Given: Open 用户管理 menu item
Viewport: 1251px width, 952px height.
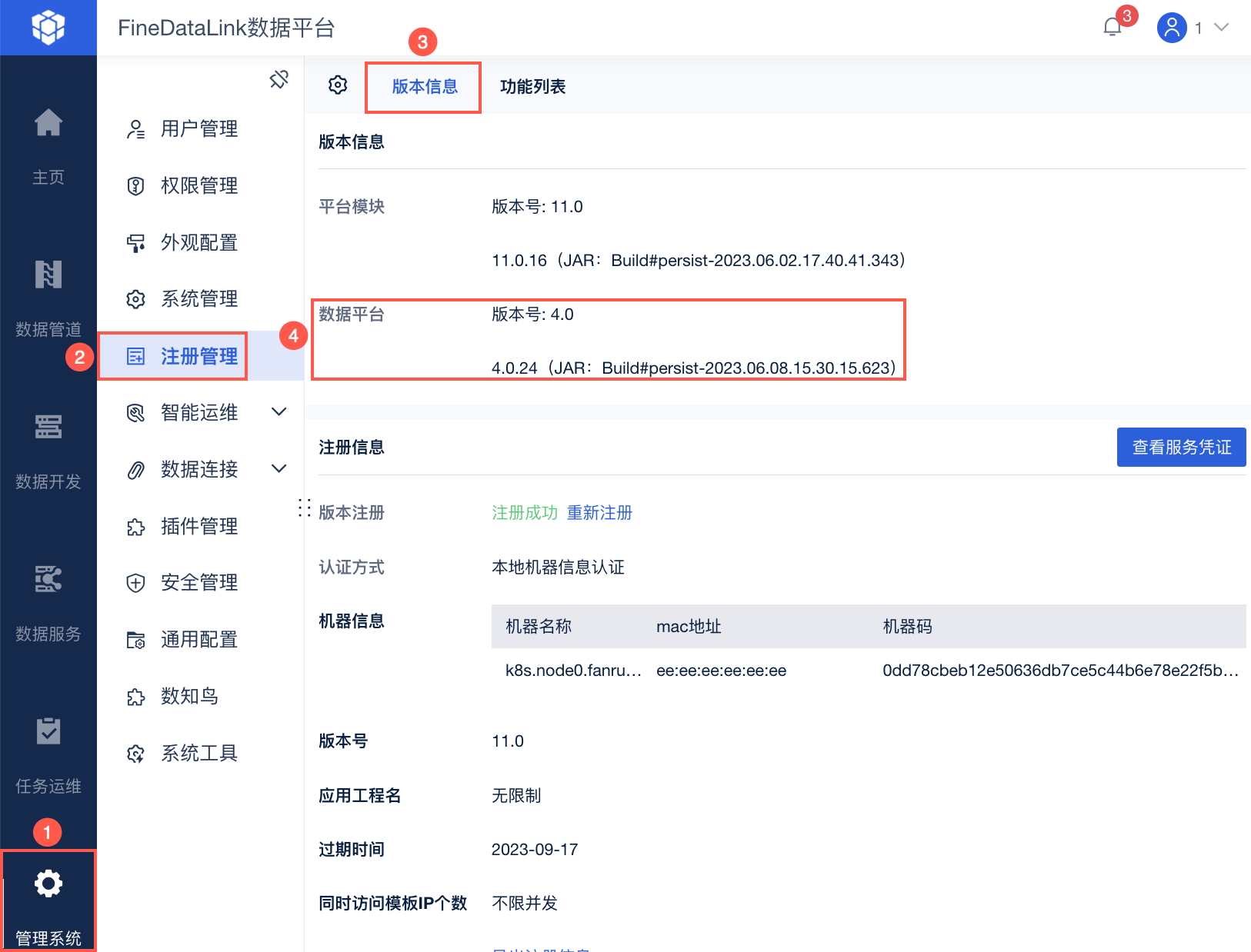Looking at the screenshot, I should 200,129.
